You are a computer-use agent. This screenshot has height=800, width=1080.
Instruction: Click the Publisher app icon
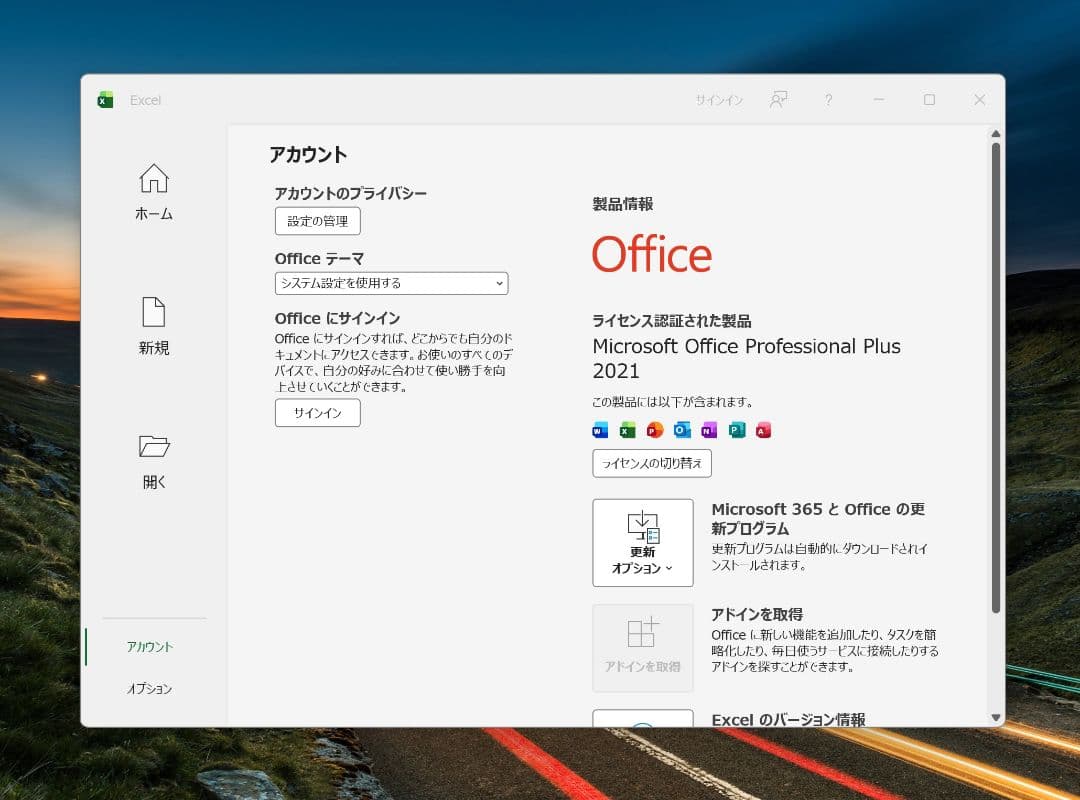(736, 430)
